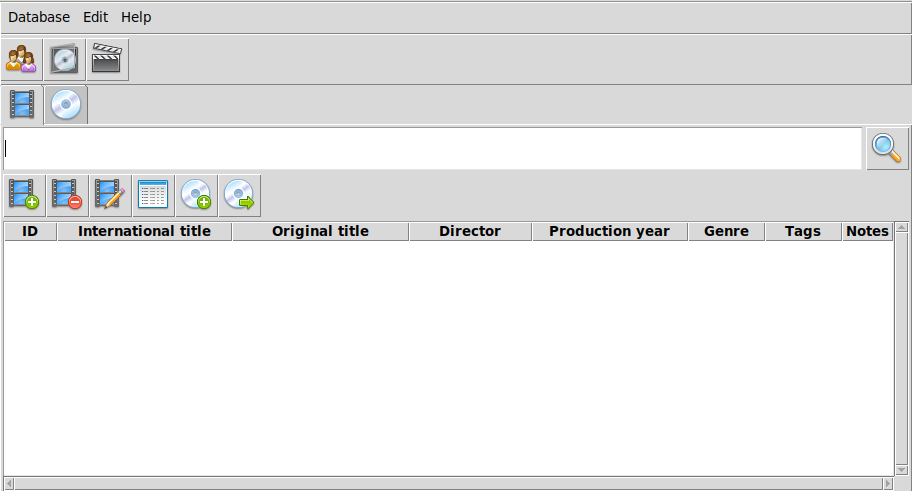Open the people management icon
This screenshot has width=912, height=491.
point(22,59)
